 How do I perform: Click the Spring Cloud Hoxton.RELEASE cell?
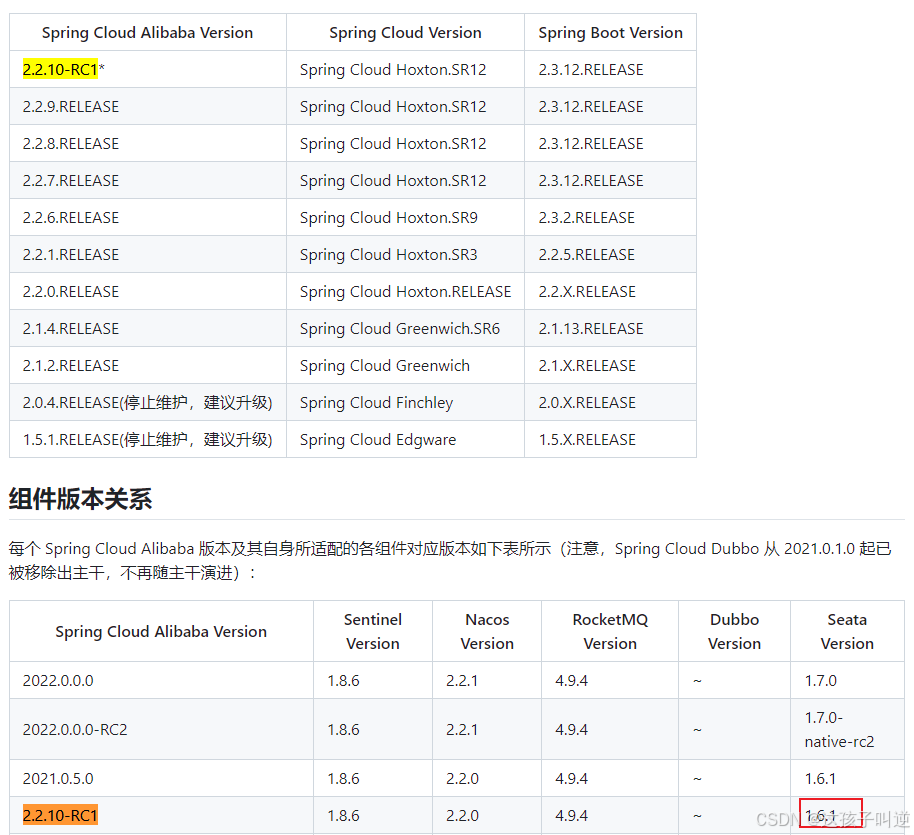coord(406,292)
